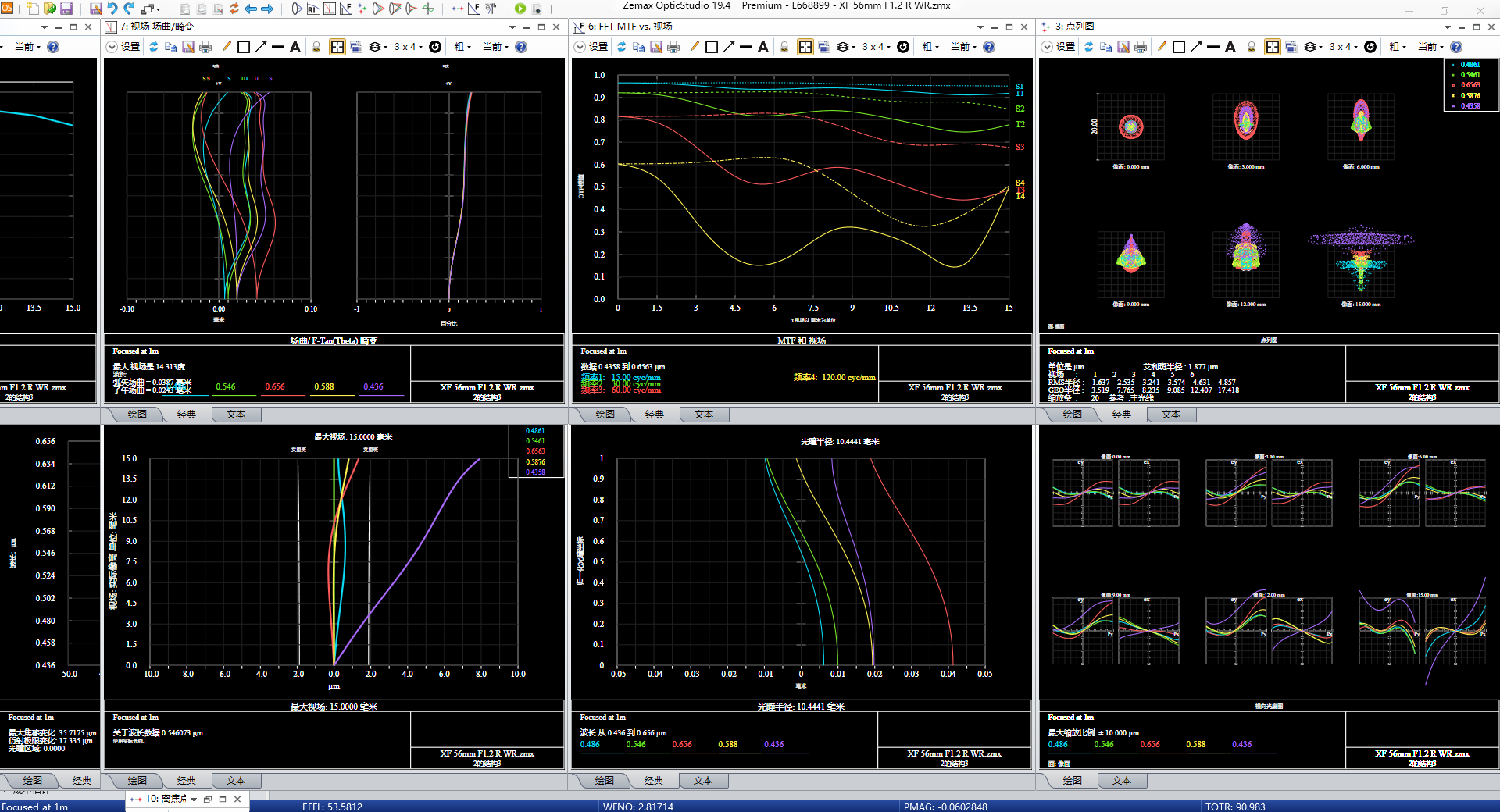Toggle active cursor grid in spot diagram toolbar
This screenshot has width=1500, height=812.
point(1273,47)
